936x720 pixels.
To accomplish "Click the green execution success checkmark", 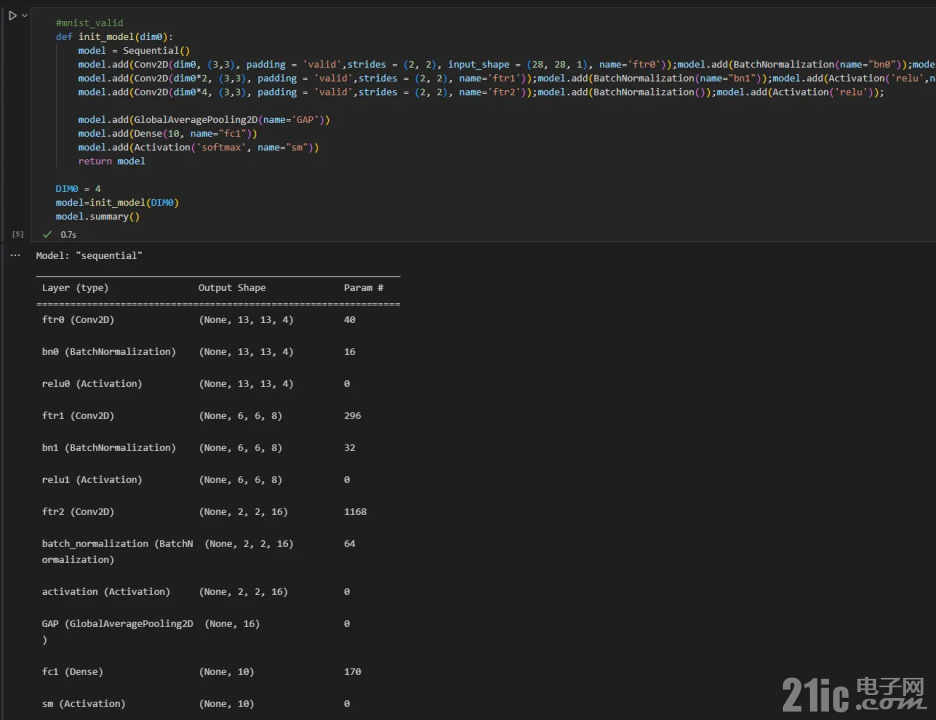I will [47, 235].
